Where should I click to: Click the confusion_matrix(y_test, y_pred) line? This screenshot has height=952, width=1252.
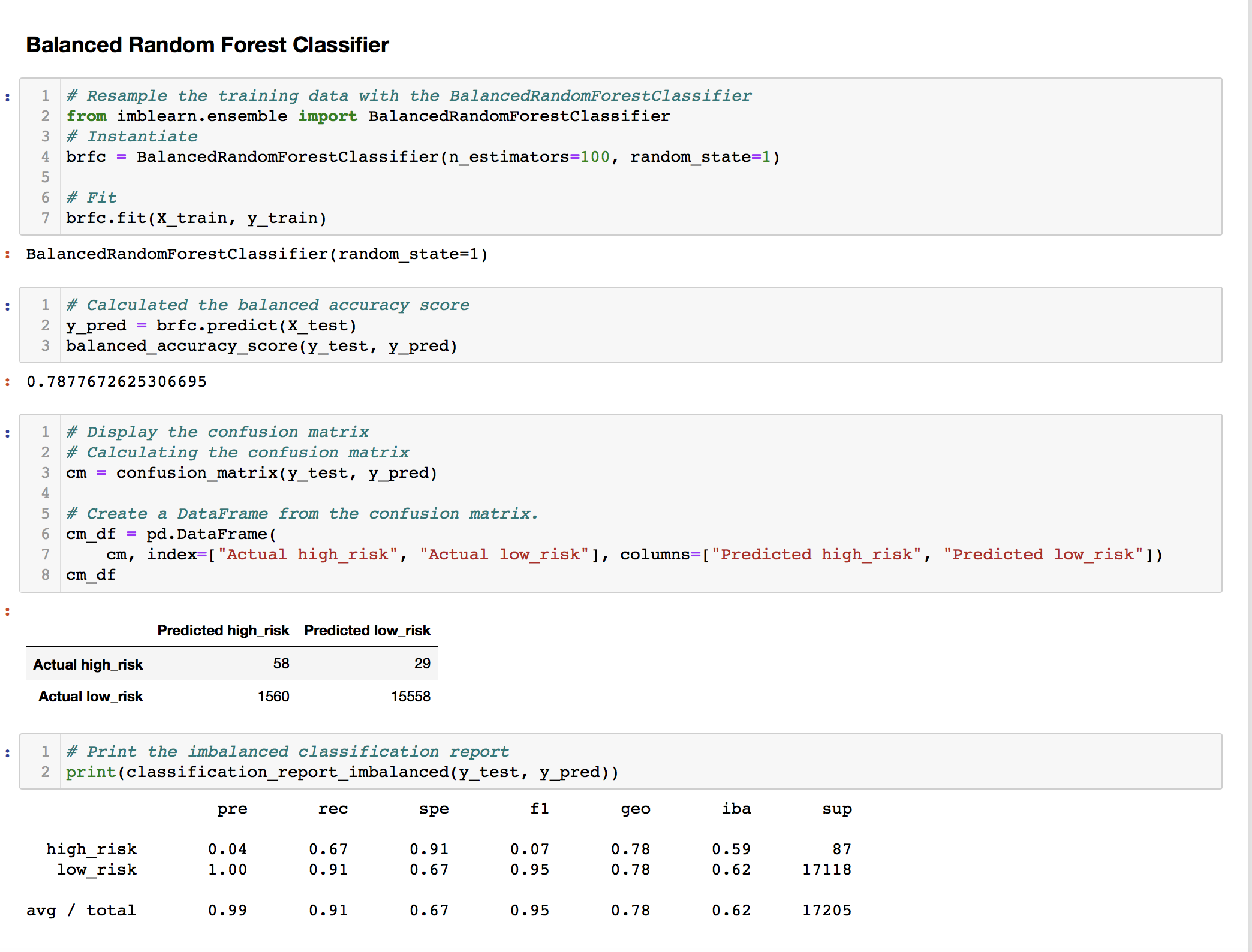[251, 473]
